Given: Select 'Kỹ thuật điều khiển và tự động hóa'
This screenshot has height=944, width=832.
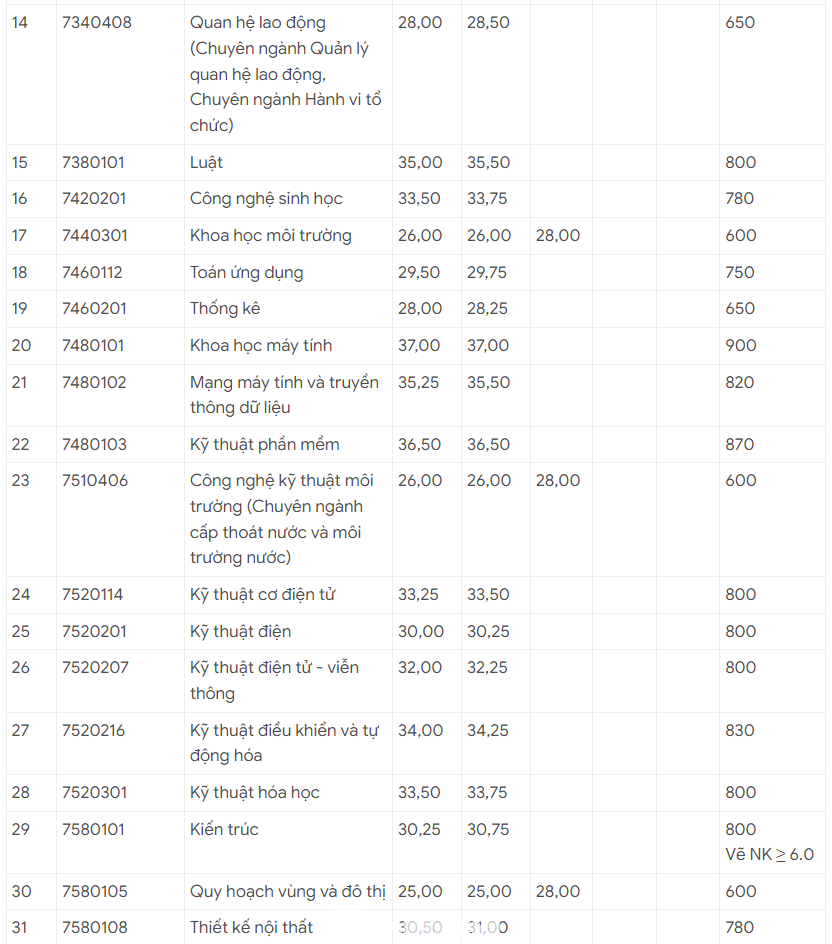Looking at the screenshot, I should (283, 742).
